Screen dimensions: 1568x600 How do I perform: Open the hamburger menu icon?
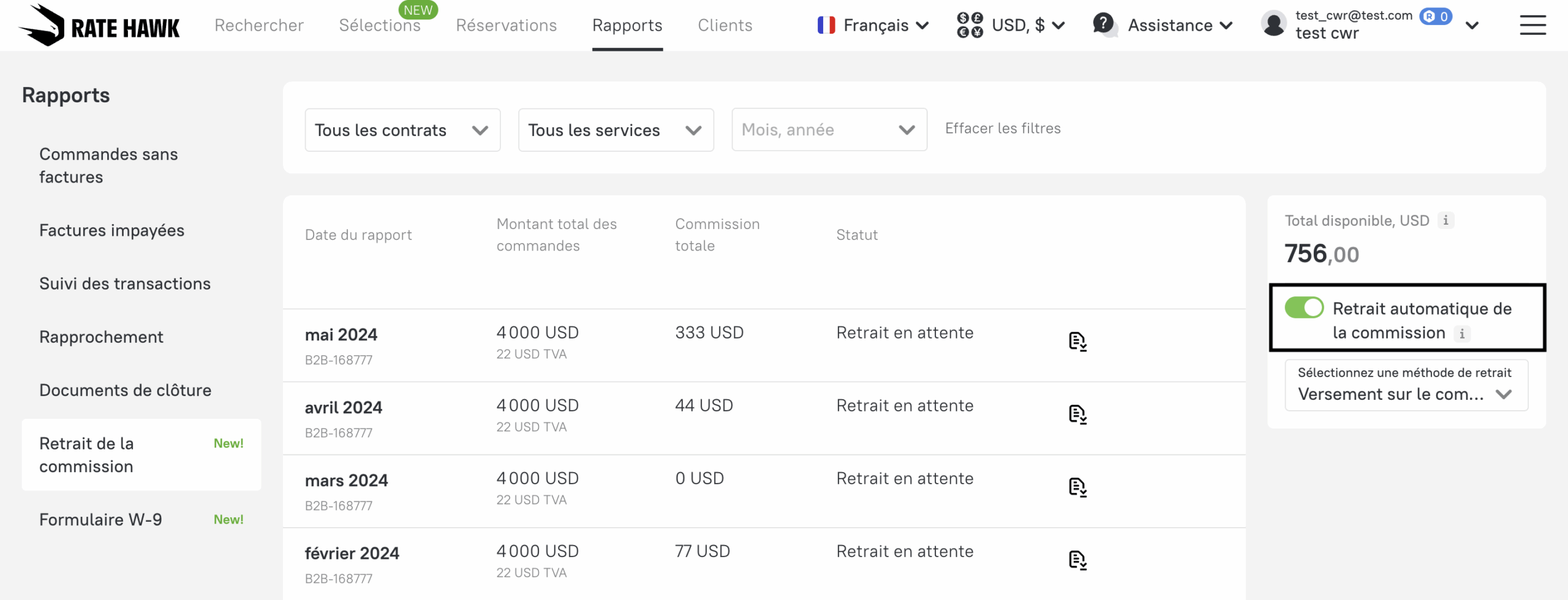tap(1532, 25)
